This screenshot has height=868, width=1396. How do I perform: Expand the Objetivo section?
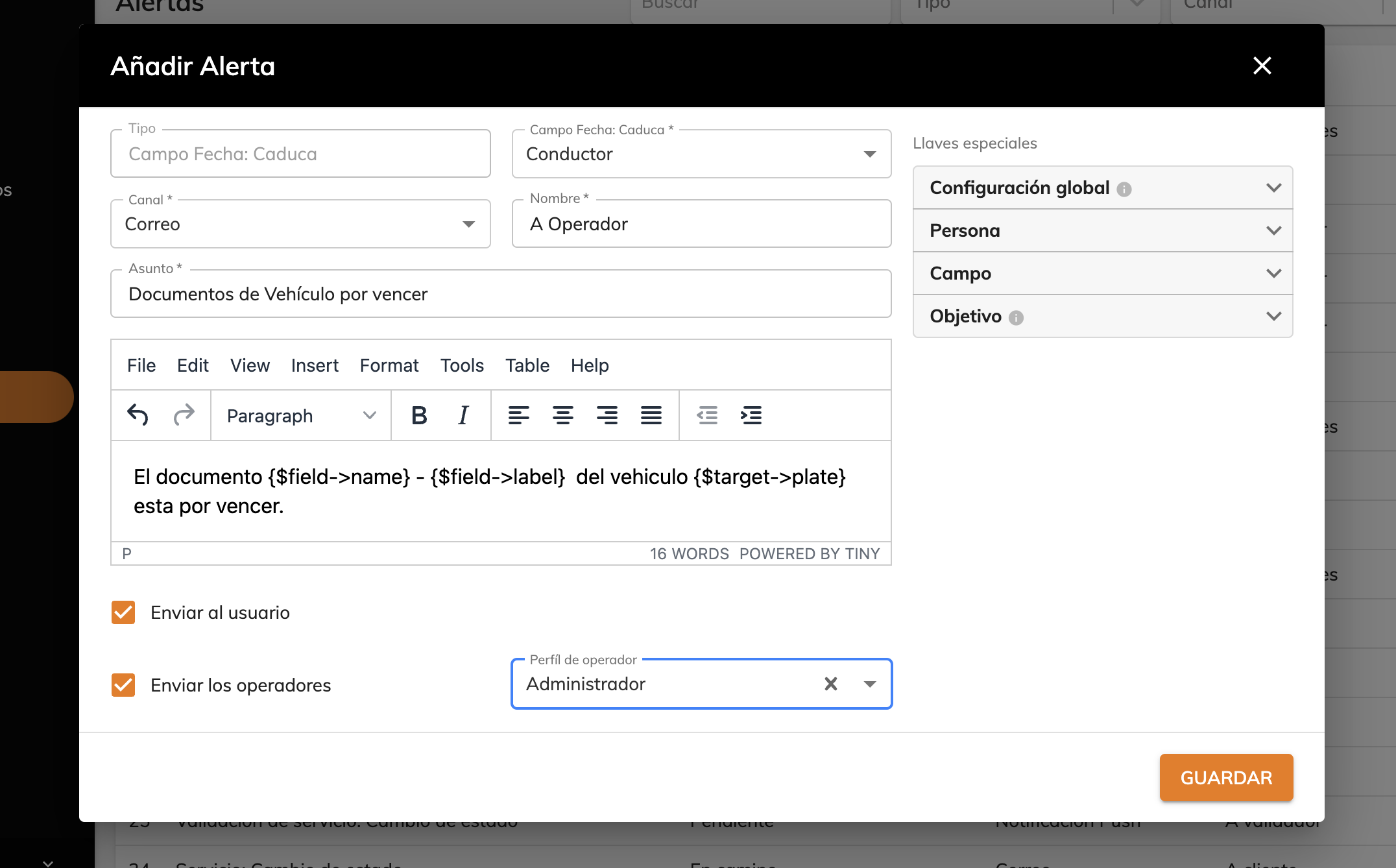coord(1103,316)
